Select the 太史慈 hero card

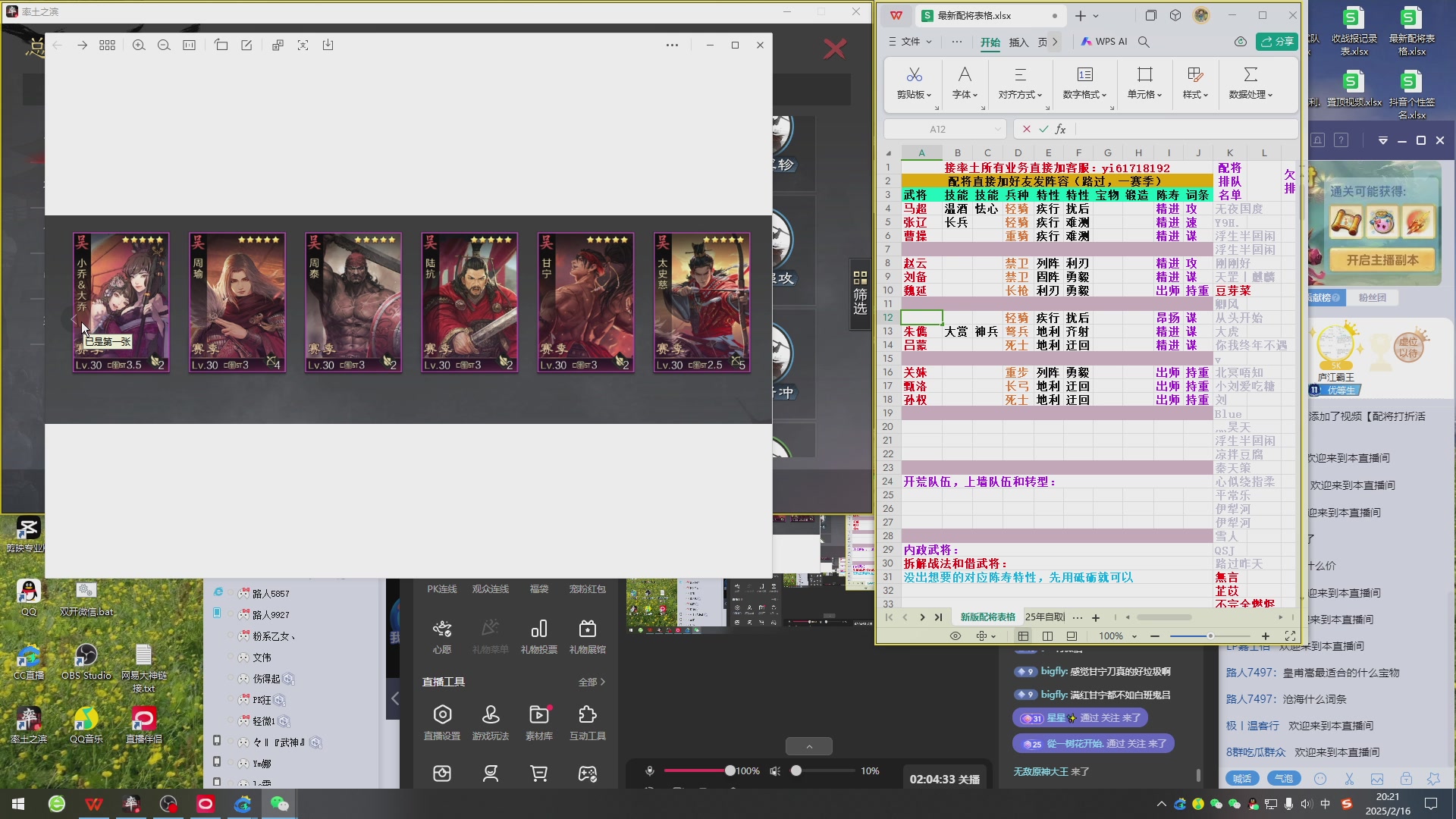(x=701, y=303)
